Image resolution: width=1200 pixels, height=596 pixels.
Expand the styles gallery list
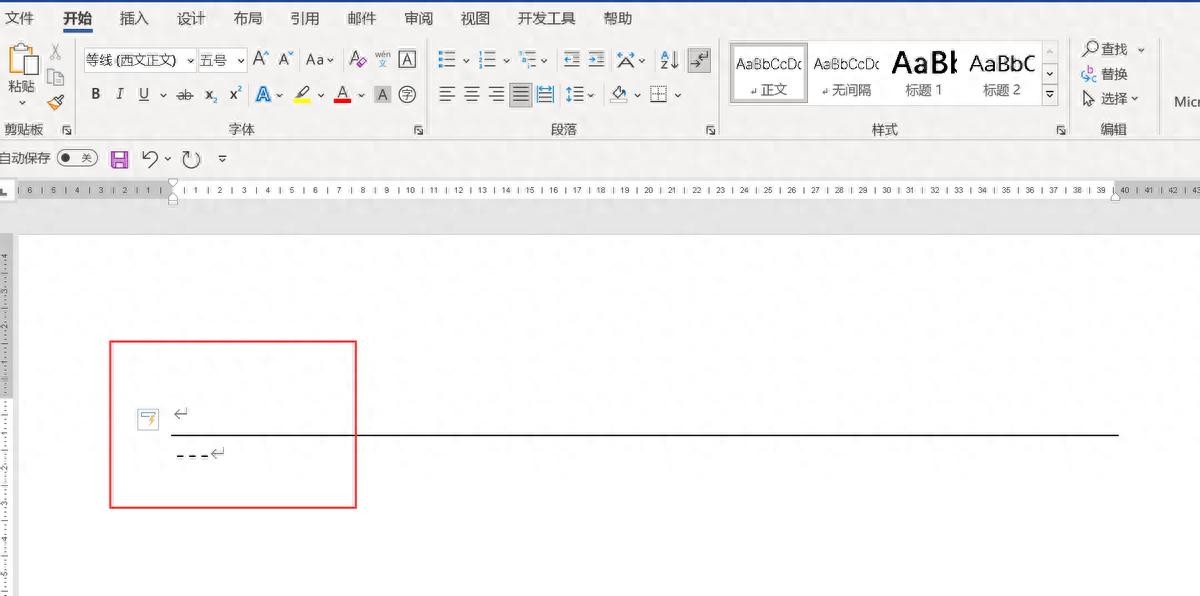pos(1049,95)
